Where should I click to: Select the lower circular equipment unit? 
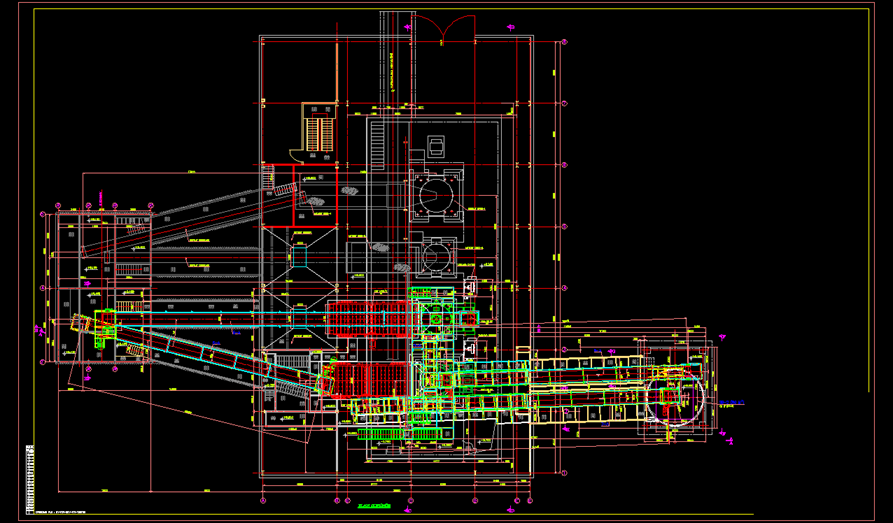pos(435,257)
